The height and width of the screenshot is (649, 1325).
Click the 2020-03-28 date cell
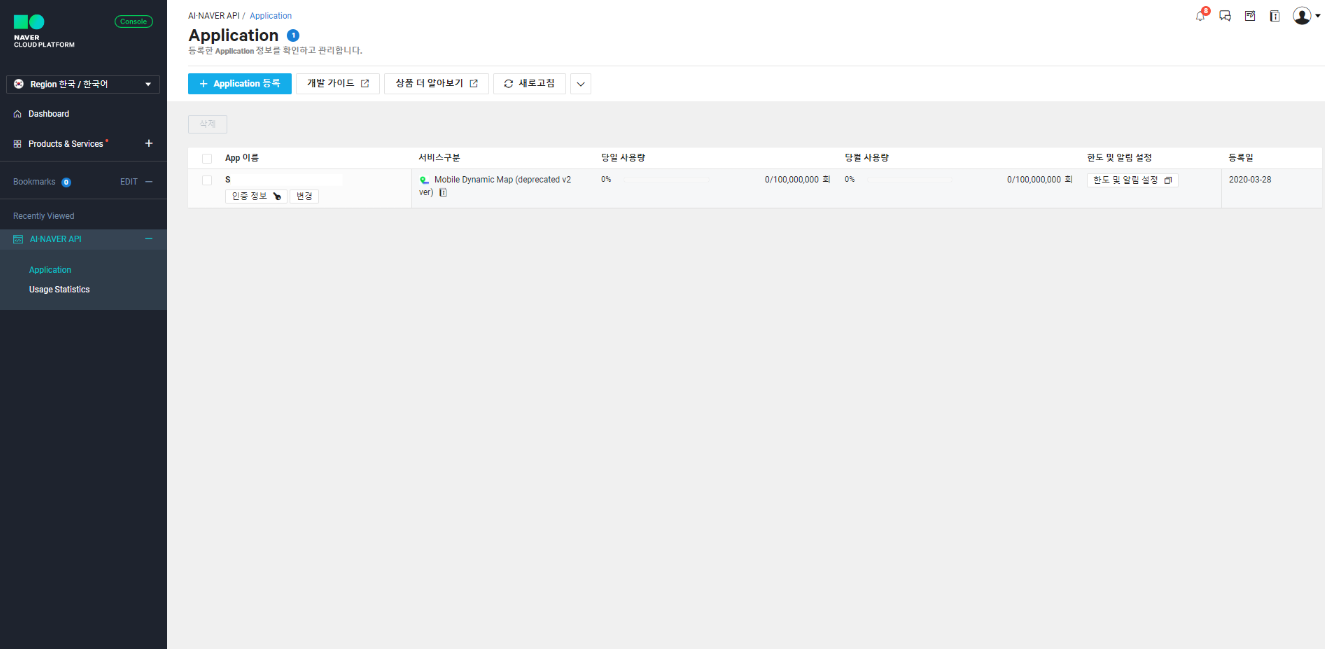(x=1250, y=180)
